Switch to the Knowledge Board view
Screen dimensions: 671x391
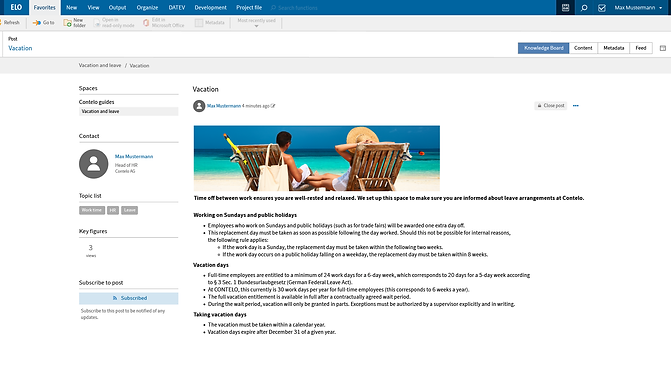tap(543, 48)
